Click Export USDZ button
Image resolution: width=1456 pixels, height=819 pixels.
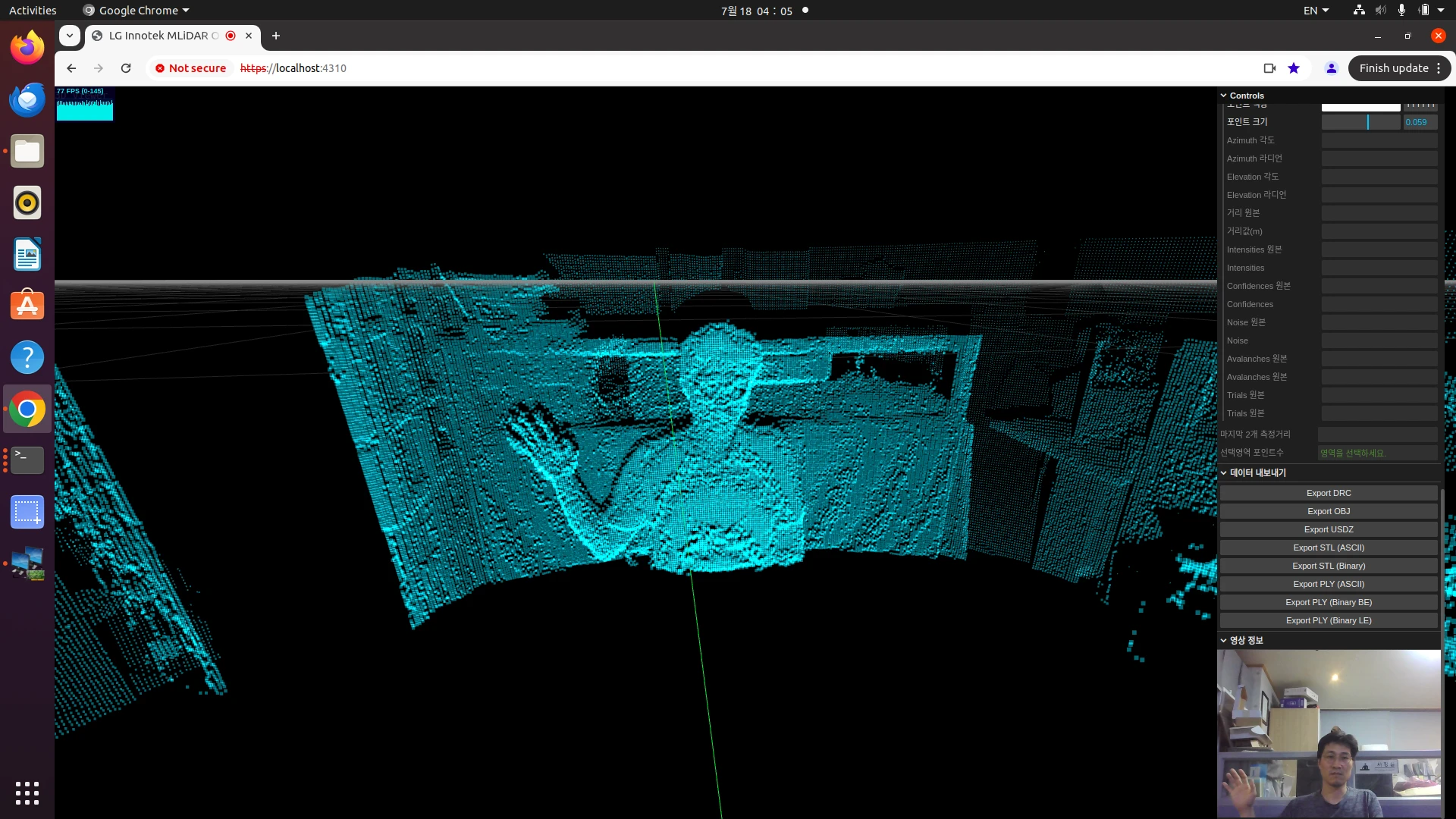click(1329, 529)
